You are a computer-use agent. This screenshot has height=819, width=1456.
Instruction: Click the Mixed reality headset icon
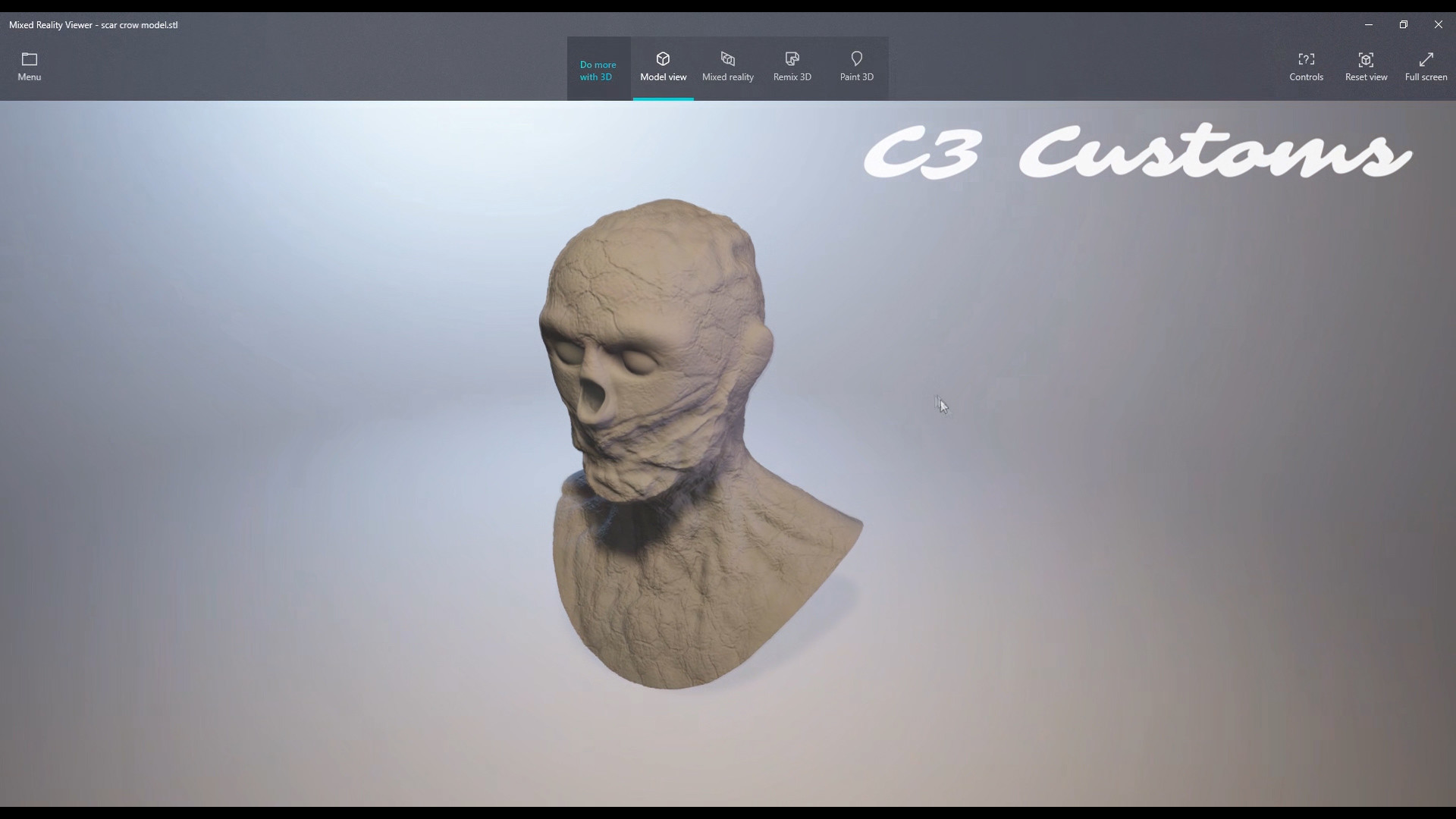point(727,59)
